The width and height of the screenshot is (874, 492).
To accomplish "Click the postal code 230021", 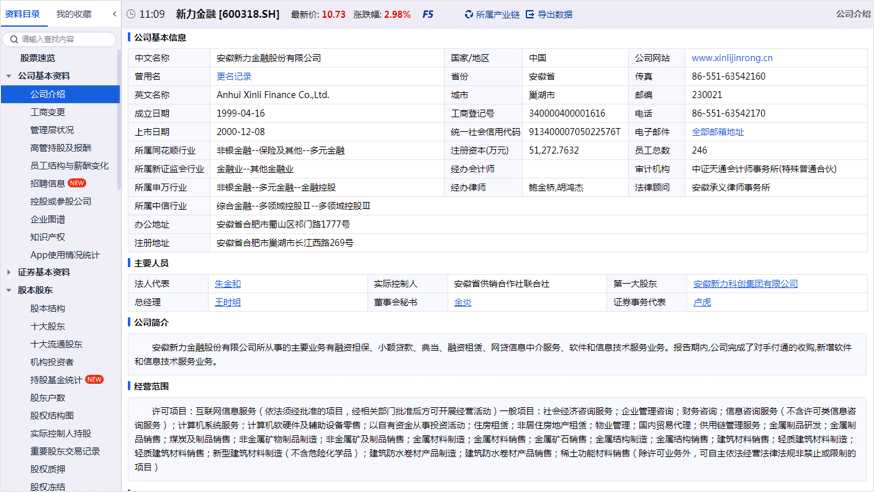I will [x=707, y=95].
